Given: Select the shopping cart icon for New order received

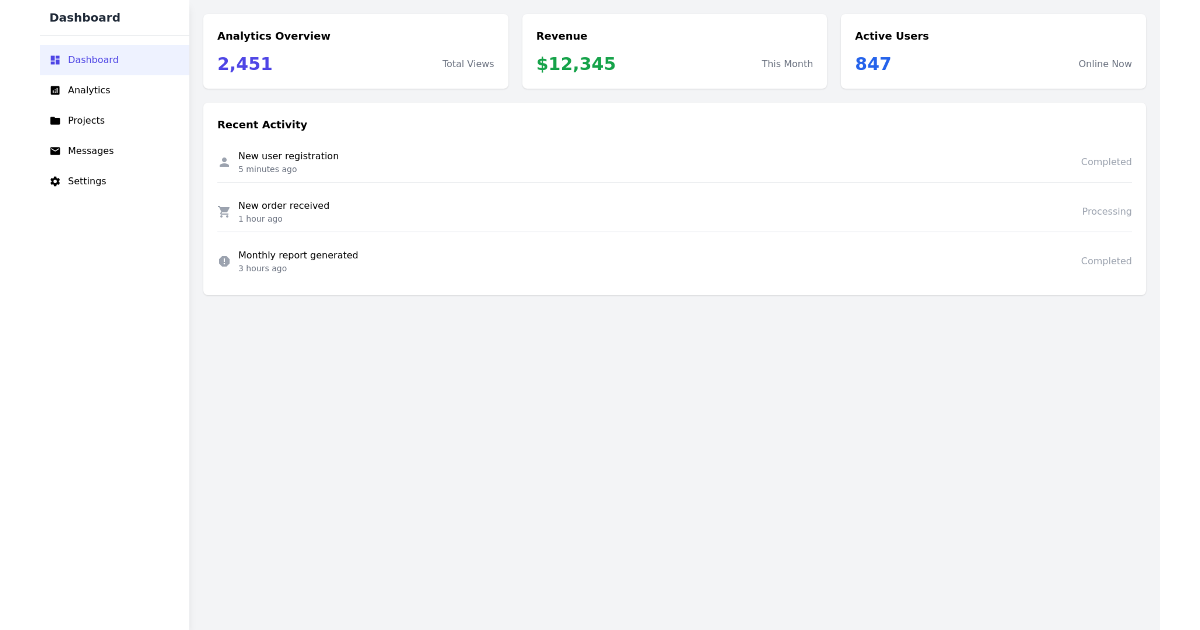Looking at the screenshot, I should coord(224,211).
